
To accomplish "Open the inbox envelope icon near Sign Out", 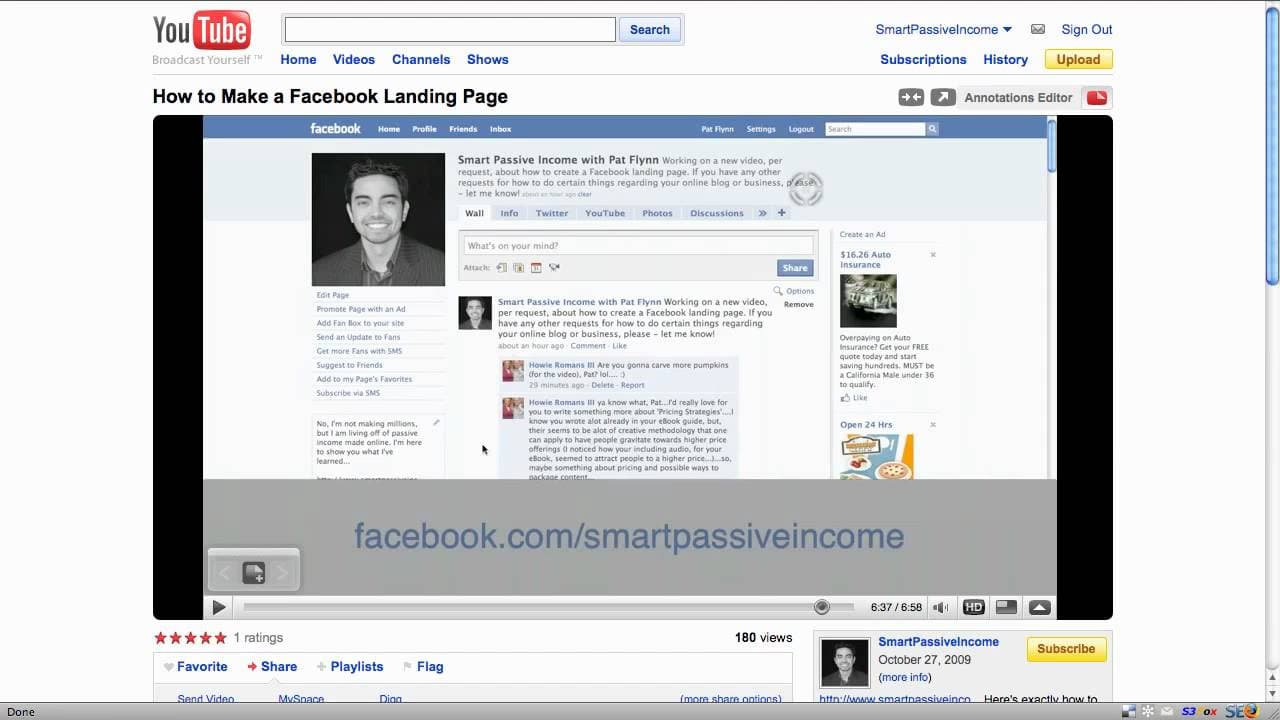I will coord(1038,29).
